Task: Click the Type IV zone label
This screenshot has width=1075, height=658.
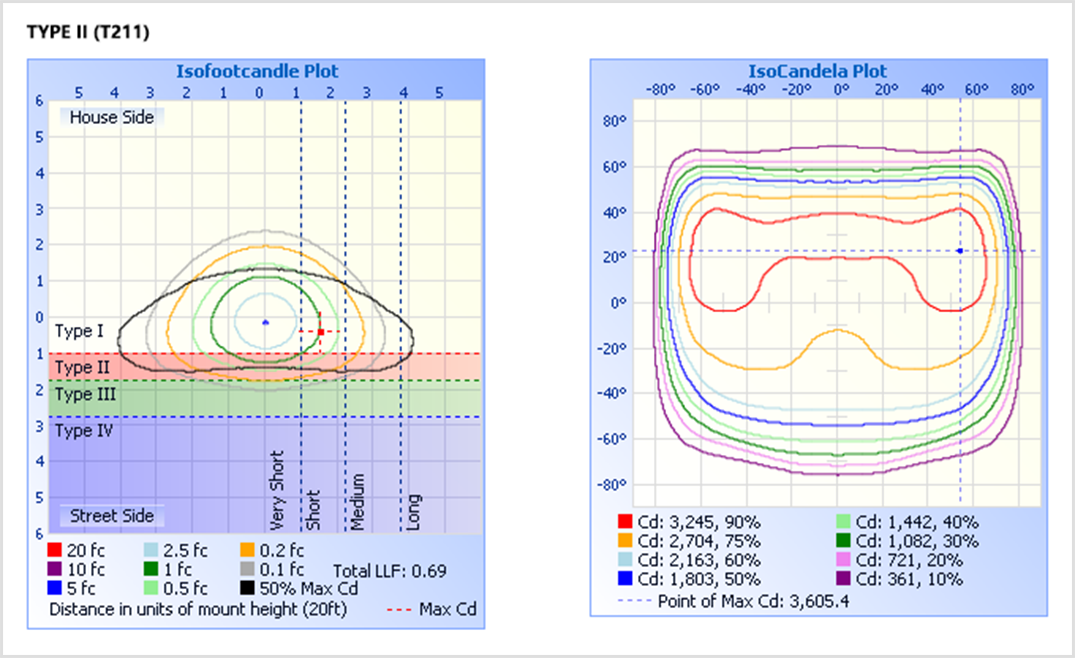Action: 84,432
